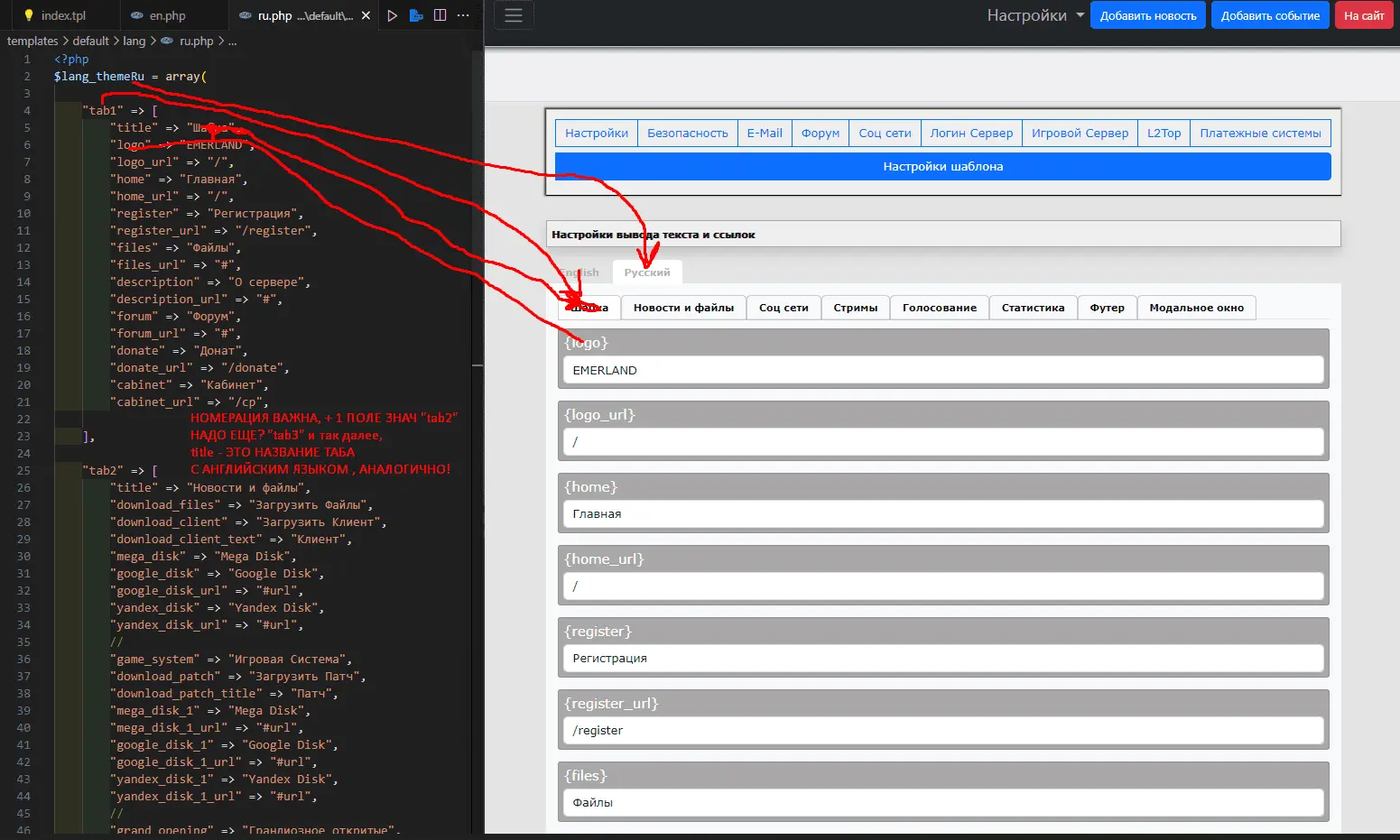1400x840 pixels.
Task: Open the Настройки tab in settings row
Action: [x=597, y=134]
